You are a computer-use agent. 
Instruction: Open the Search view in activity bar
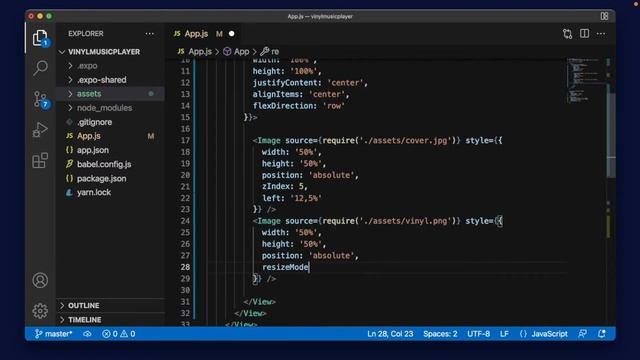click(40, 68)
